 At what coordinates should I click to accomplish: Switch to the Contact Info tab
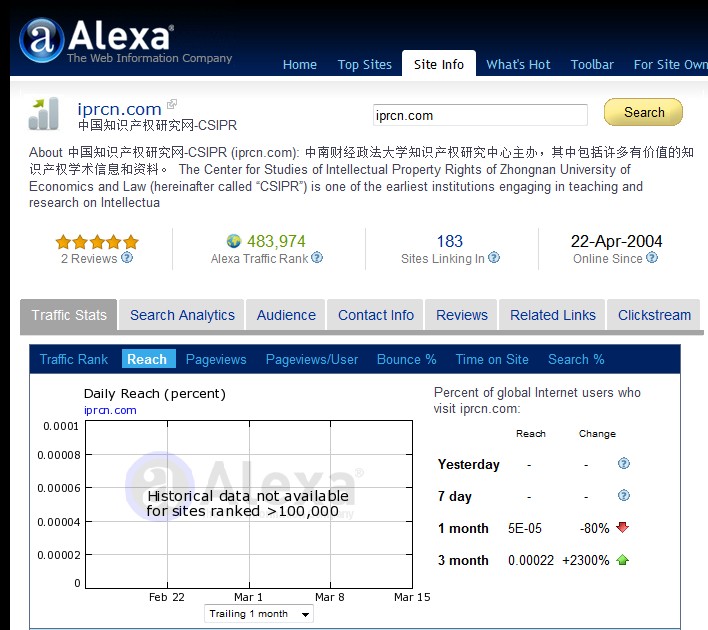click(376, 315)
